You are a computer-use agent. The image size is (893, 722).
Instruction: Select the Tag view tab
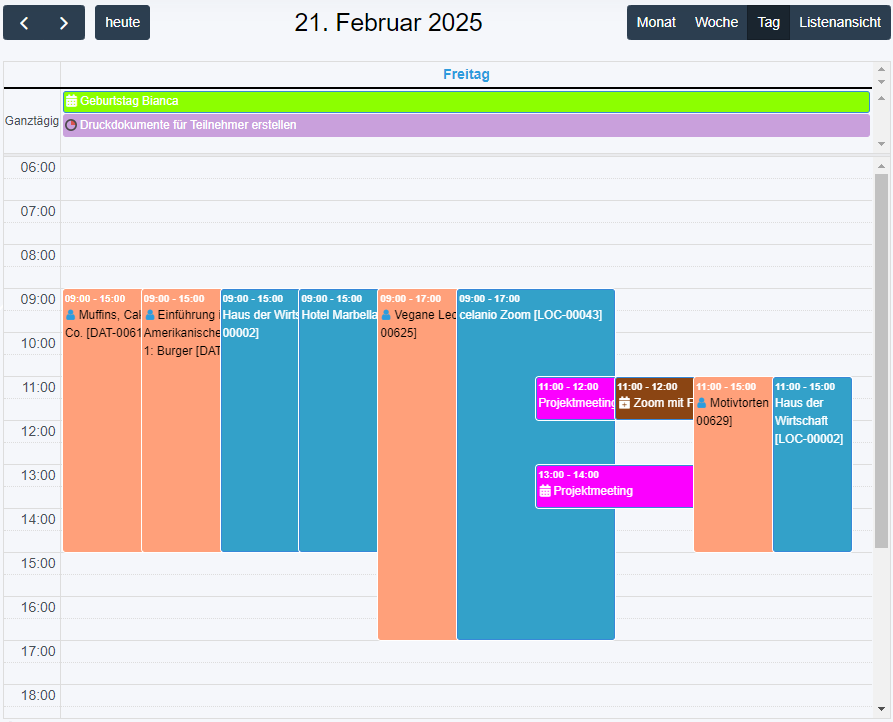[768, 22]
